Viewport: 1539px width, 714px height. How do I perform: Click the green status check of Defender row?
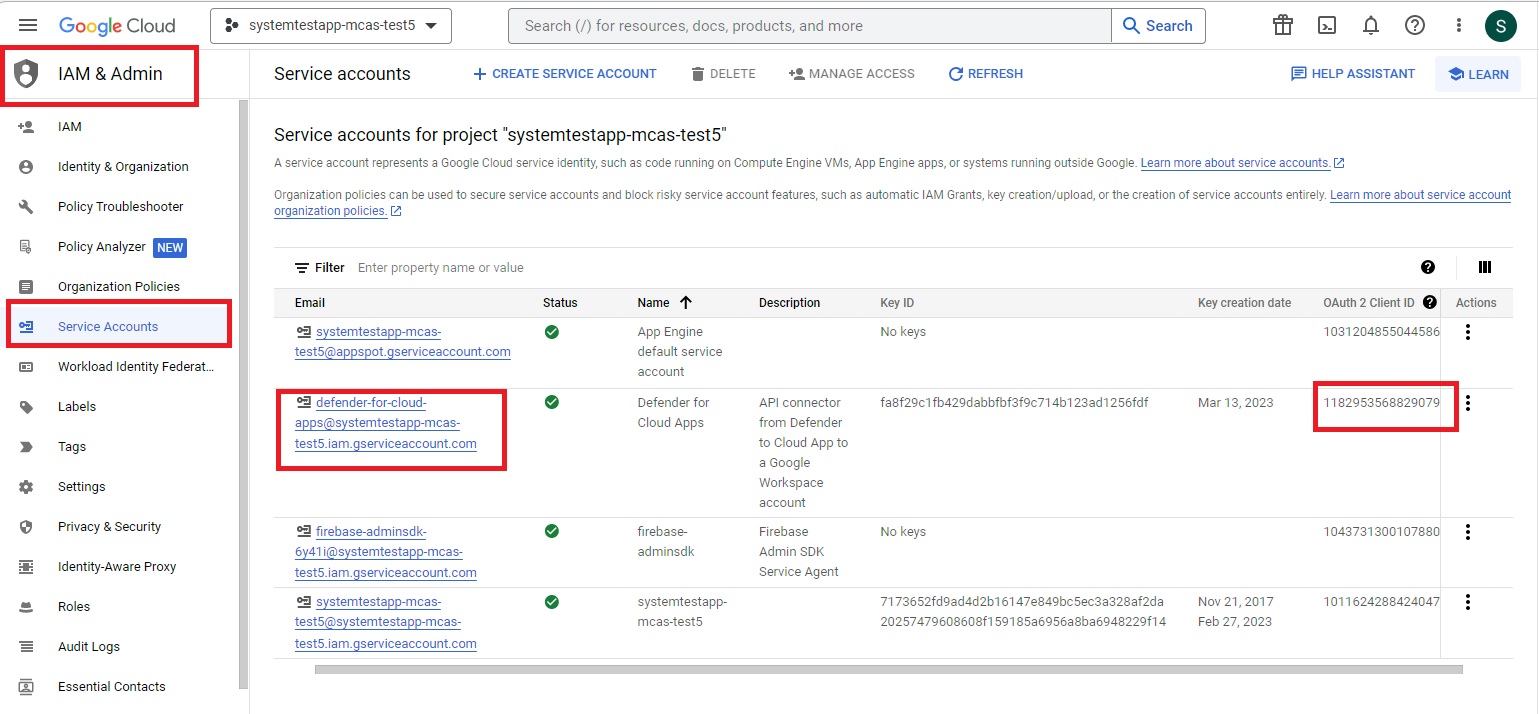coord(552,402)
